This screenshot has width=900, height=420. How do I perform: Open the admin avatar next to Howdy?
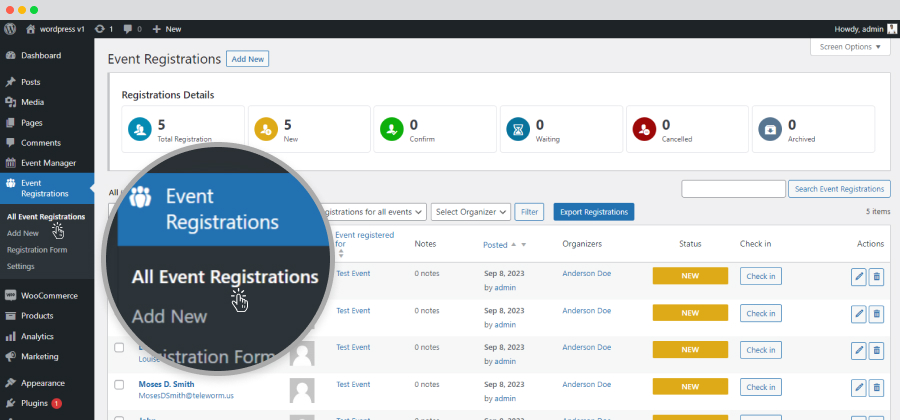[x=891, y=29]
